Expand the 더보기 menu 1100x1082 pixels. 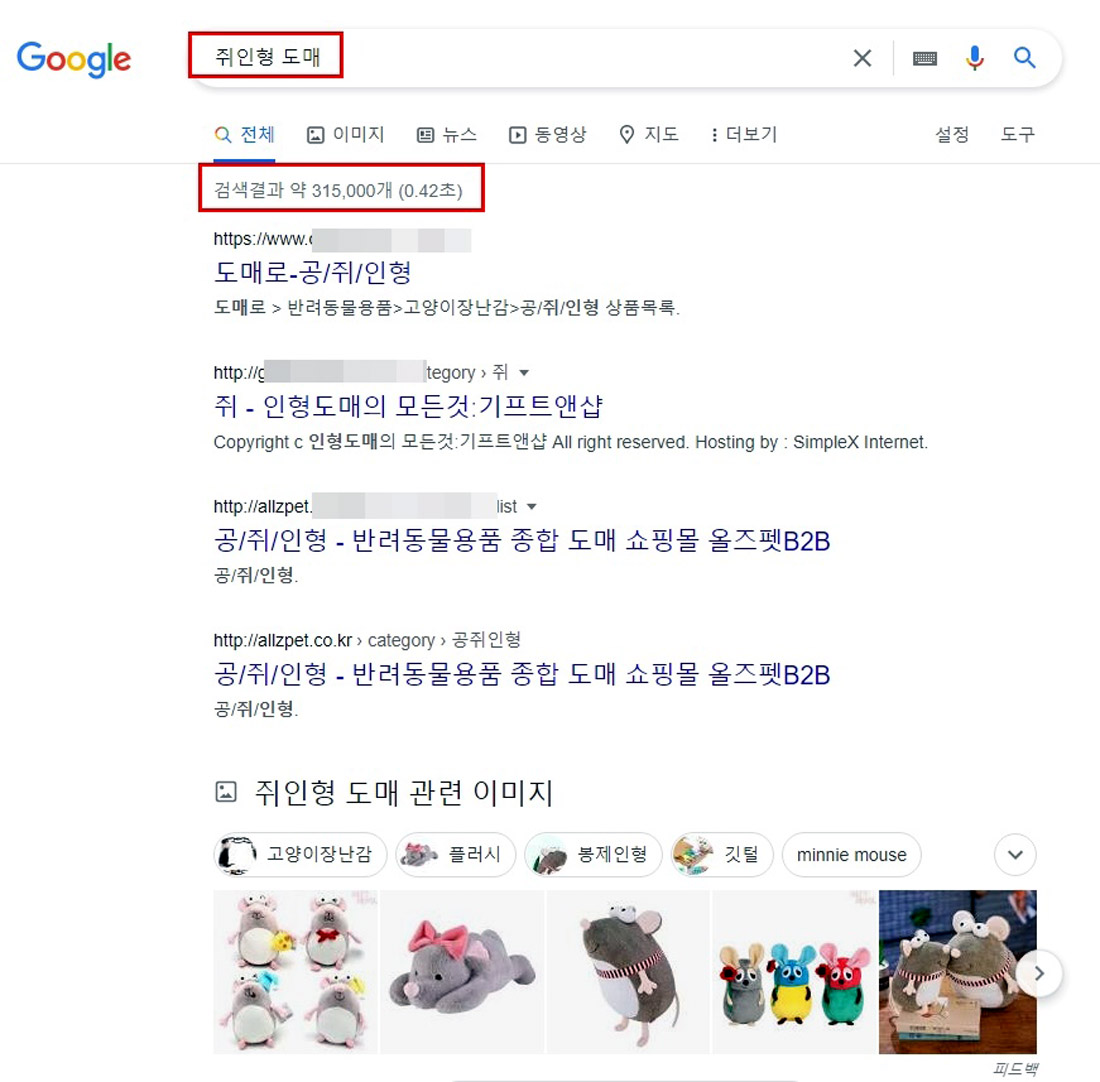click(744, 134)
